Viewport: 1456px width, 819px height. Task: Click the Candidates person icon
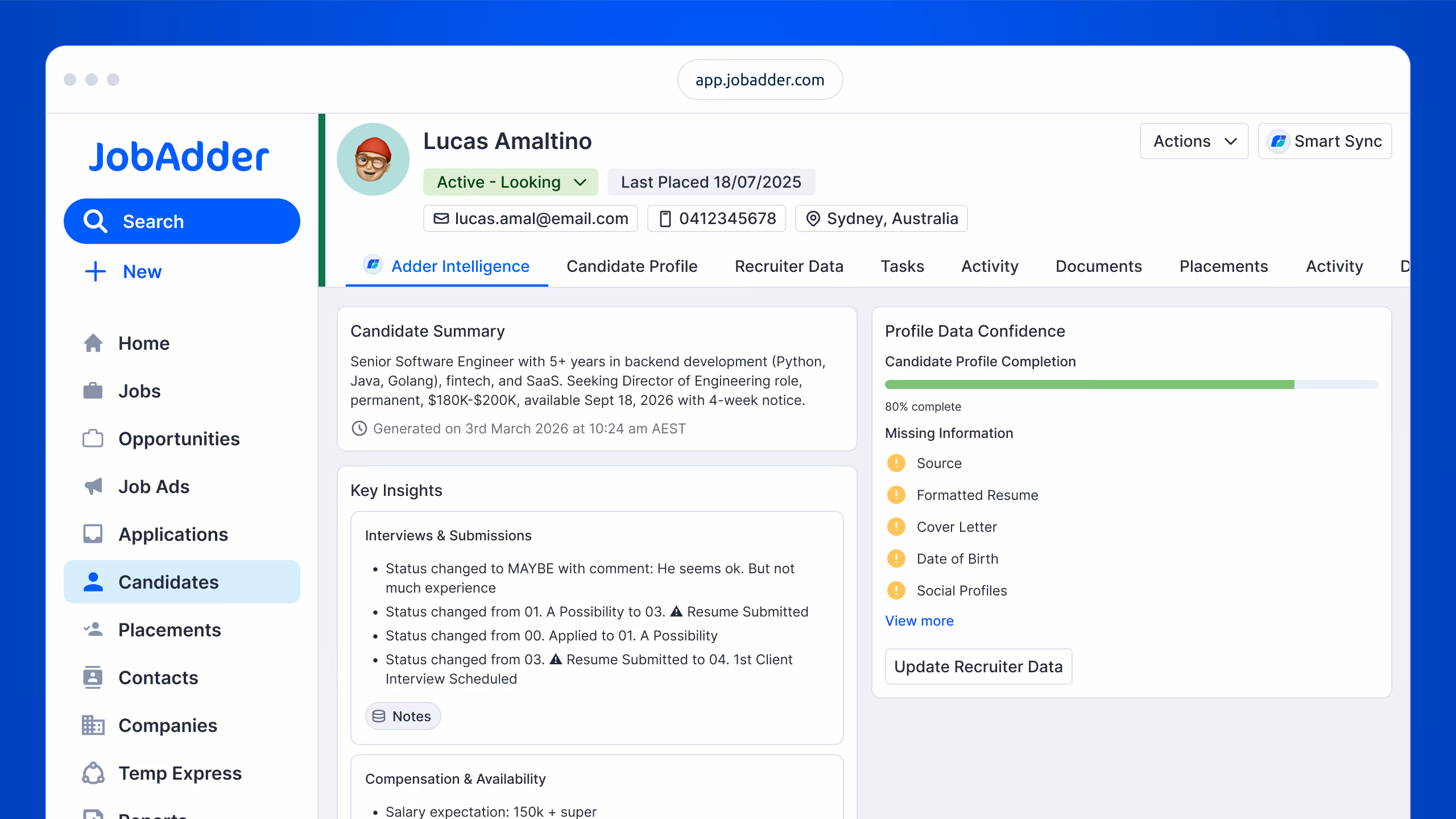point(93,582)
